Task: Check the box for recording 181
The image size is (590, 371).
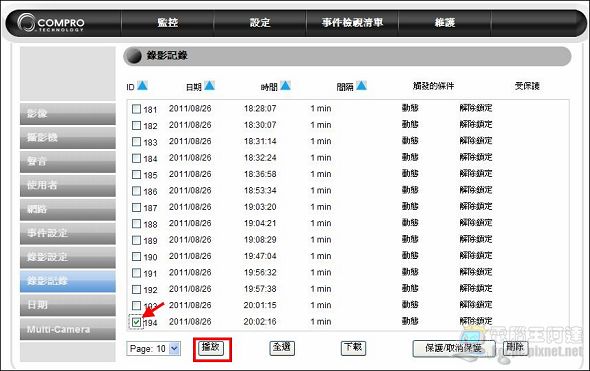Action: click(x=136, y=109)
